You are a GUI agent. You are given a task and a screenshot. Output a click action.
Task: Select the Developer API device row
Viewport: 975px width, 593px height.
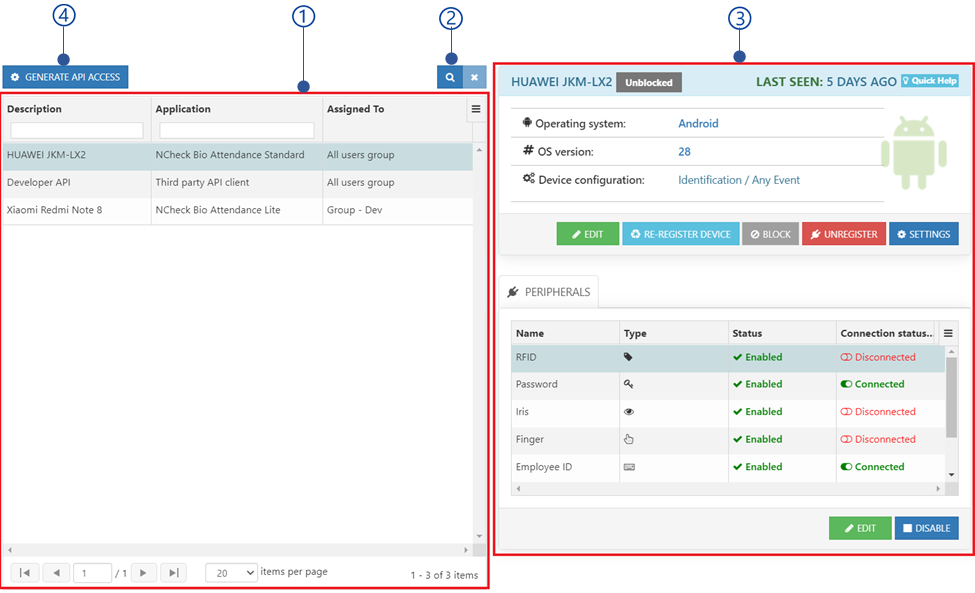coord(238,182)
